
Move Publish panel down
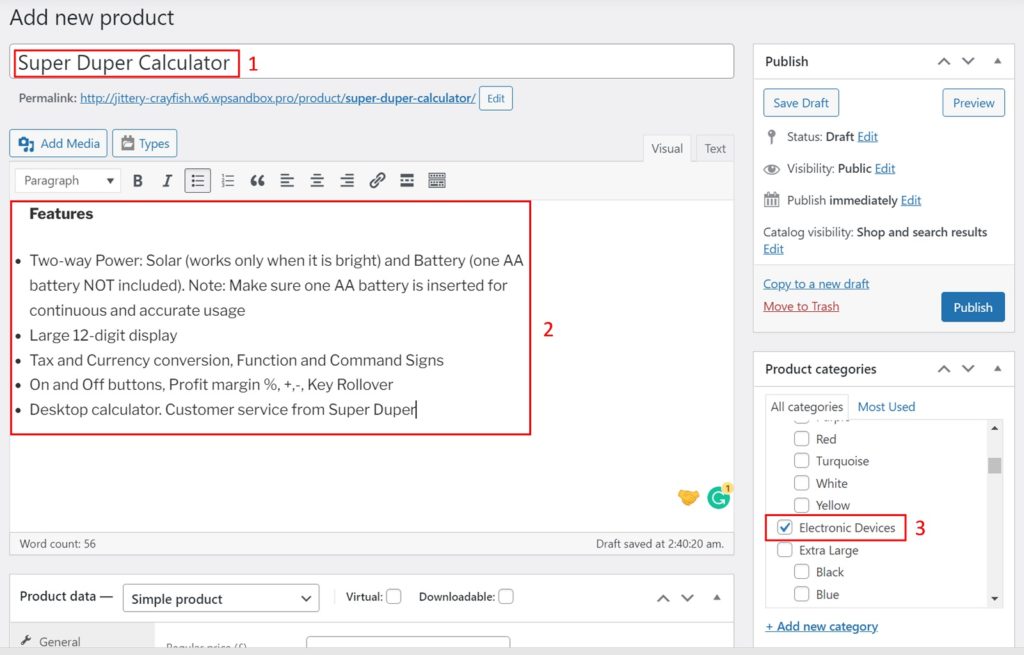point(968,61)
